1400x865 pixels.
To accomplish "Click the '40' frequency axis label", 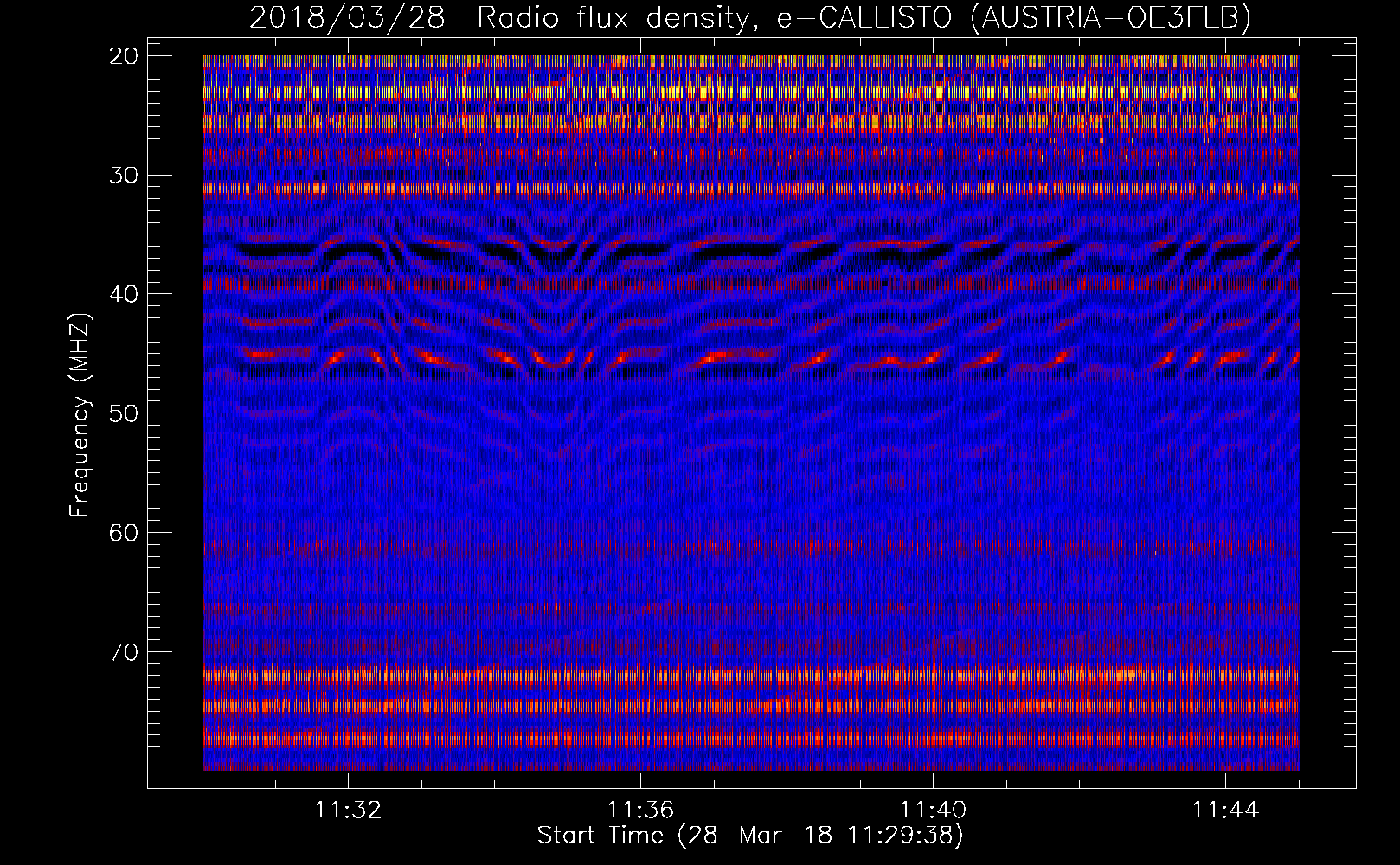I will coord(124,294).
